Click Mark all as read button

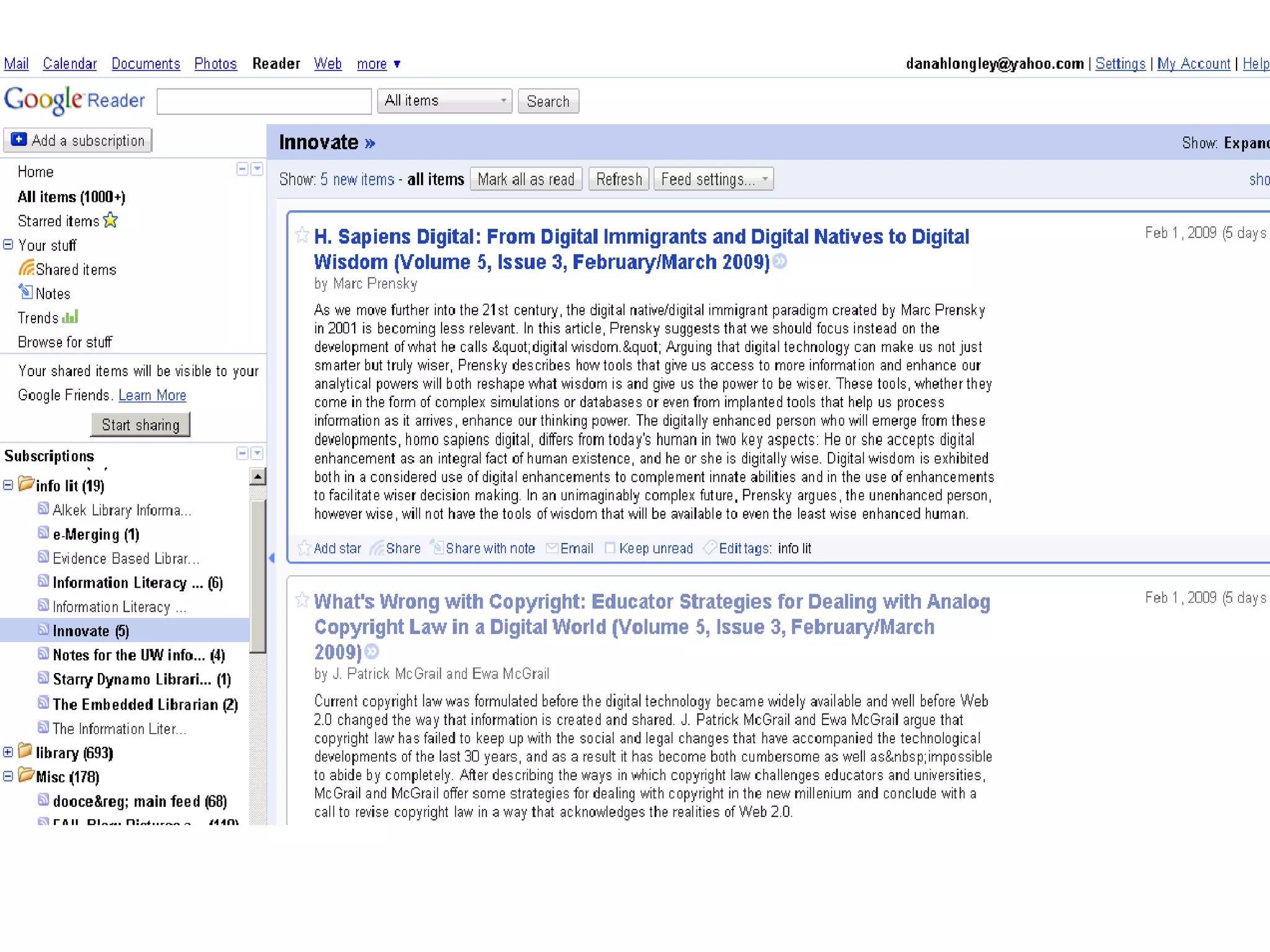coord(526,179)
